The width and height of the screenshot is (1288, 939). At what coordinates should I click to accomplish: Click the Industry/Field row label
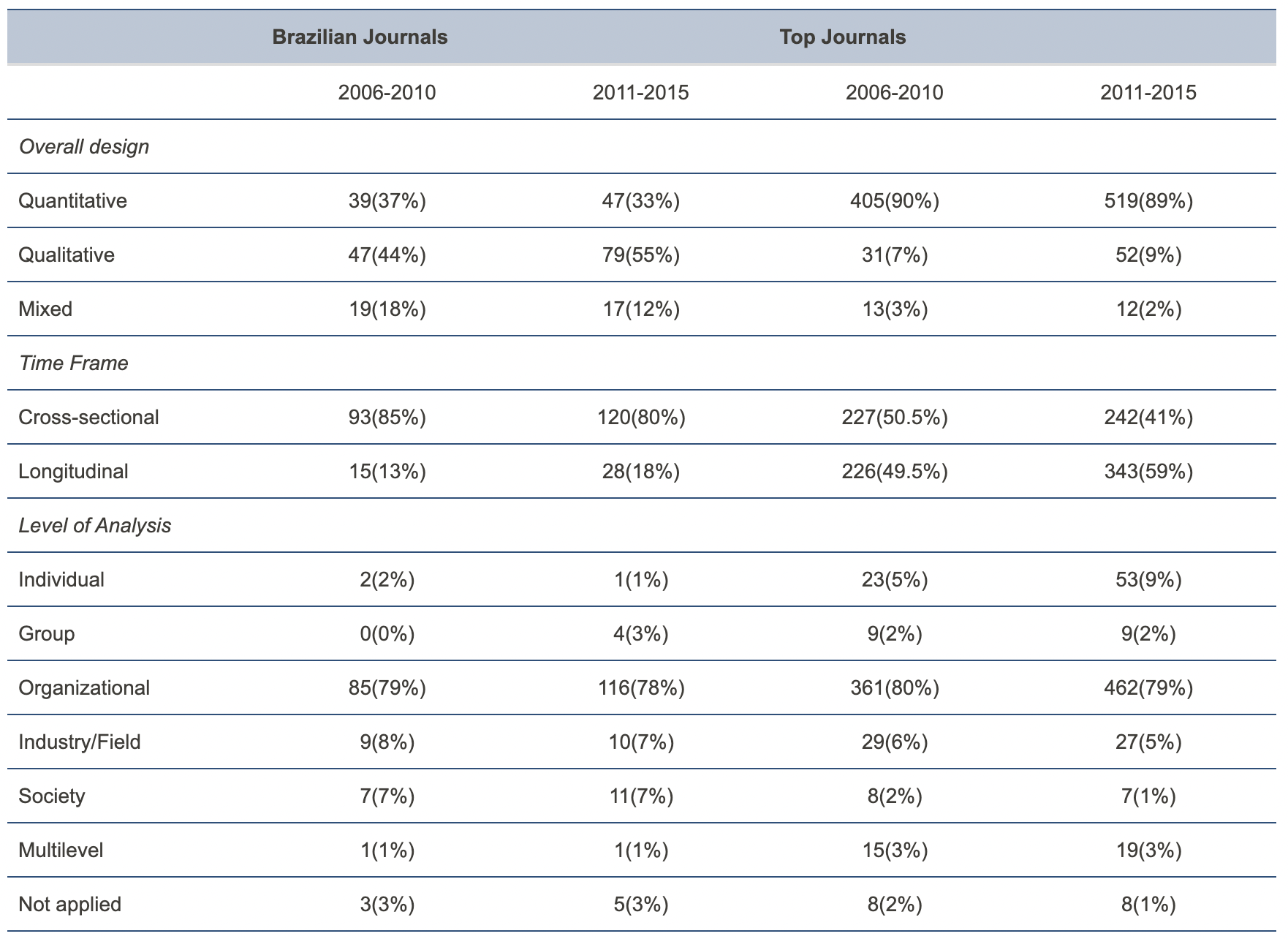[80, 742]
